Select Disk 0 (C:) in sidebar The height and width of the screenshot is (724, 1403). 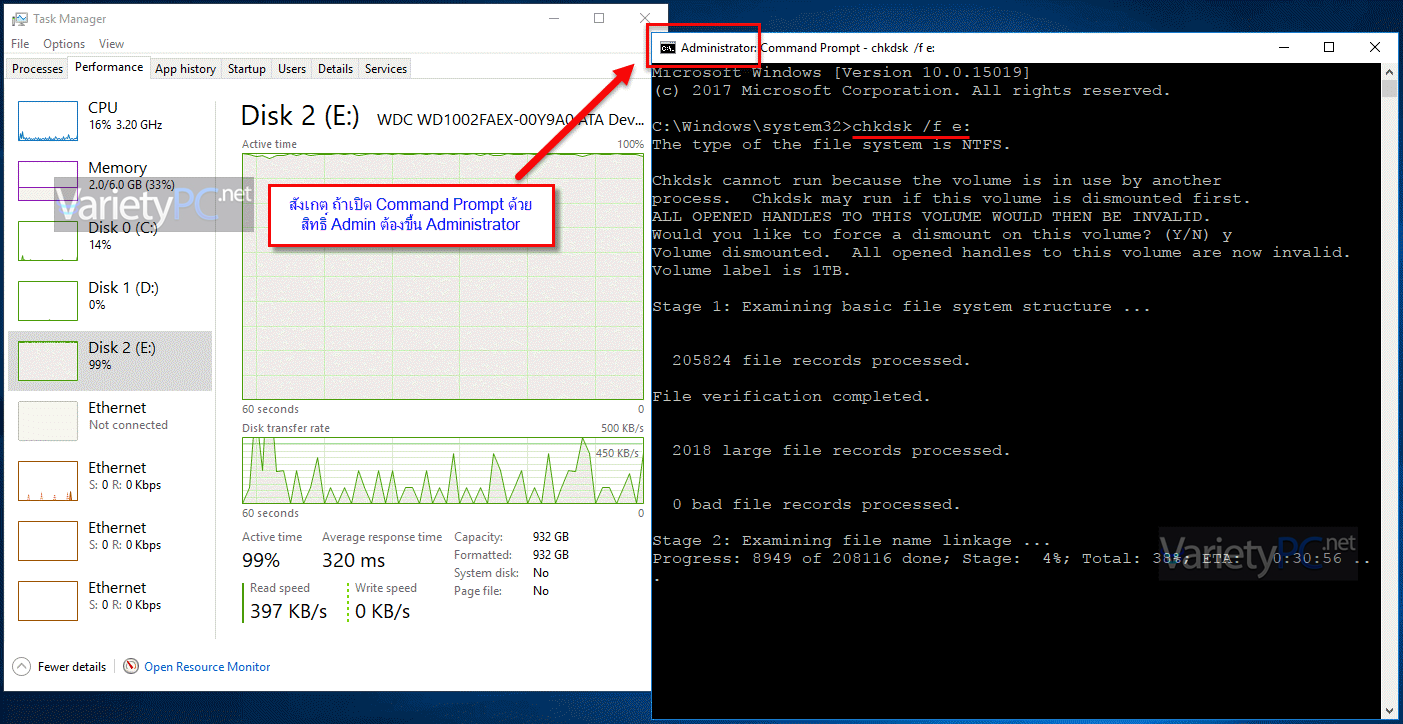pos(110,241)
